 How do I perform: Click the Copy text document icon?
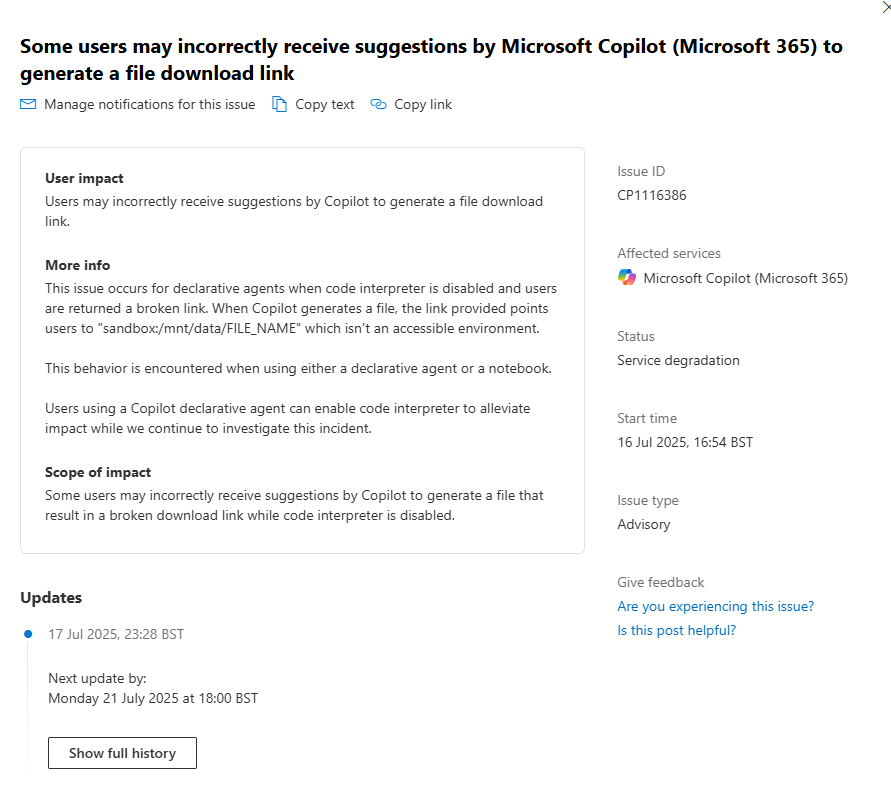click(x=279, y=104)
